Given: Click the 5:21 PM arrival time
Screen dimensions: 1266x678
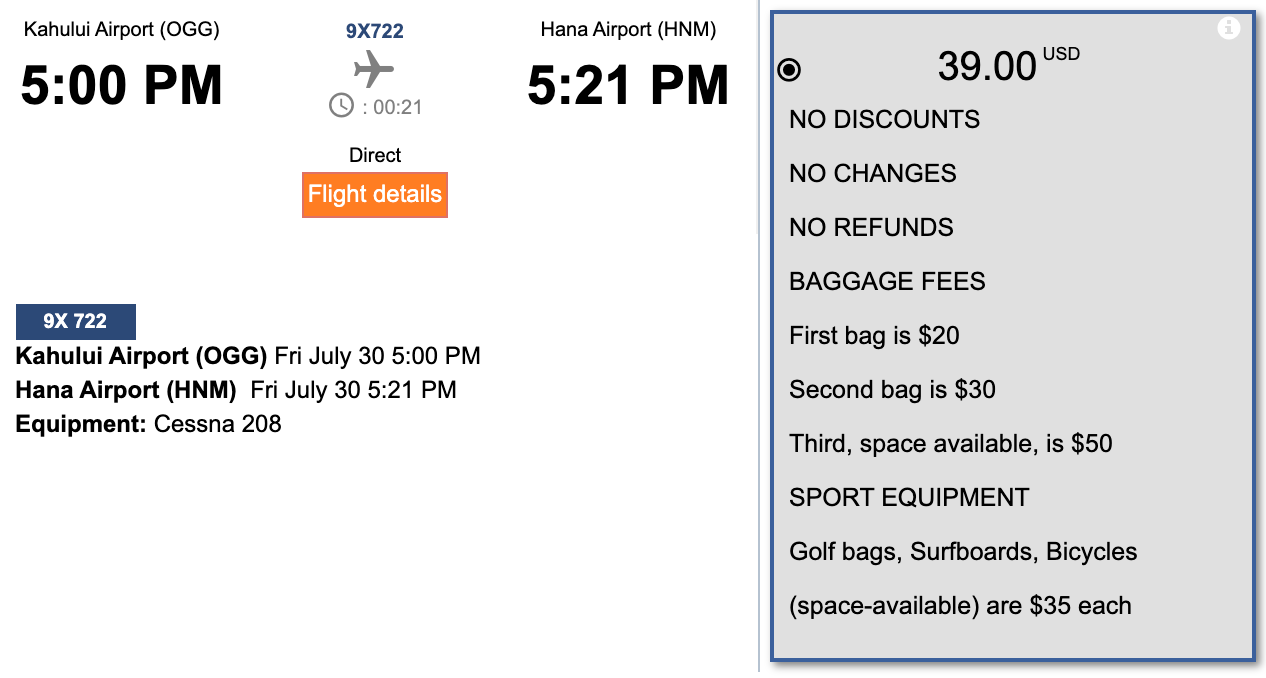Looking at the screenshot, I should [628, 86].
